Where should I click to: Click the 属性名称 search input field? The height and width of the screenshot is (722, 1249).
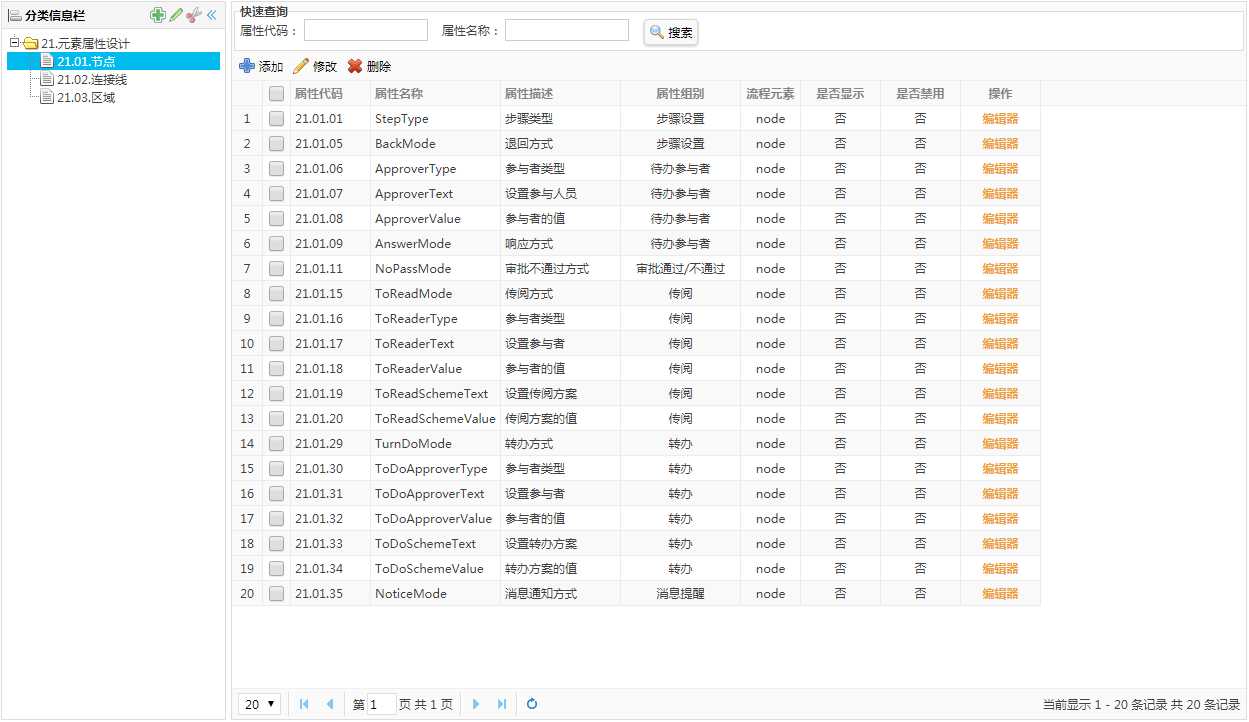(567, 30)
